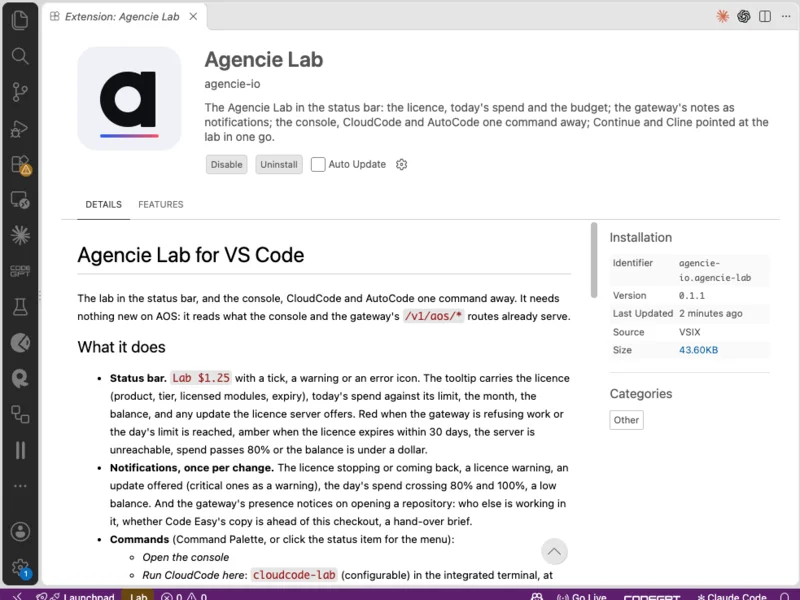Show additional views via the ellipsis in the activity bar
The height and width of the screenshot is (600, 800).
pyautogui.click(x=20, y=486)
